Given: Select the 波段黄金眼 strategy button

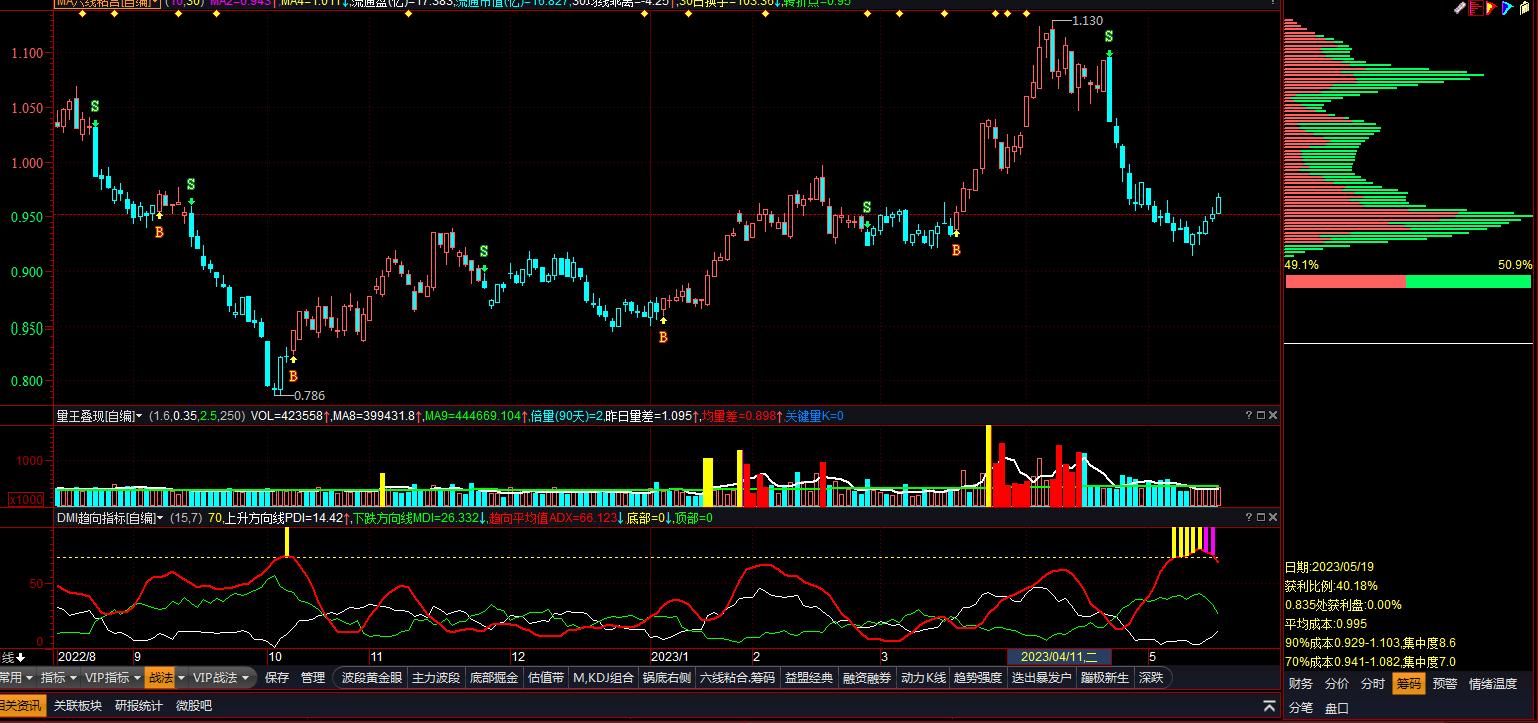Looking at the screenshot, I should pos(371,677).
